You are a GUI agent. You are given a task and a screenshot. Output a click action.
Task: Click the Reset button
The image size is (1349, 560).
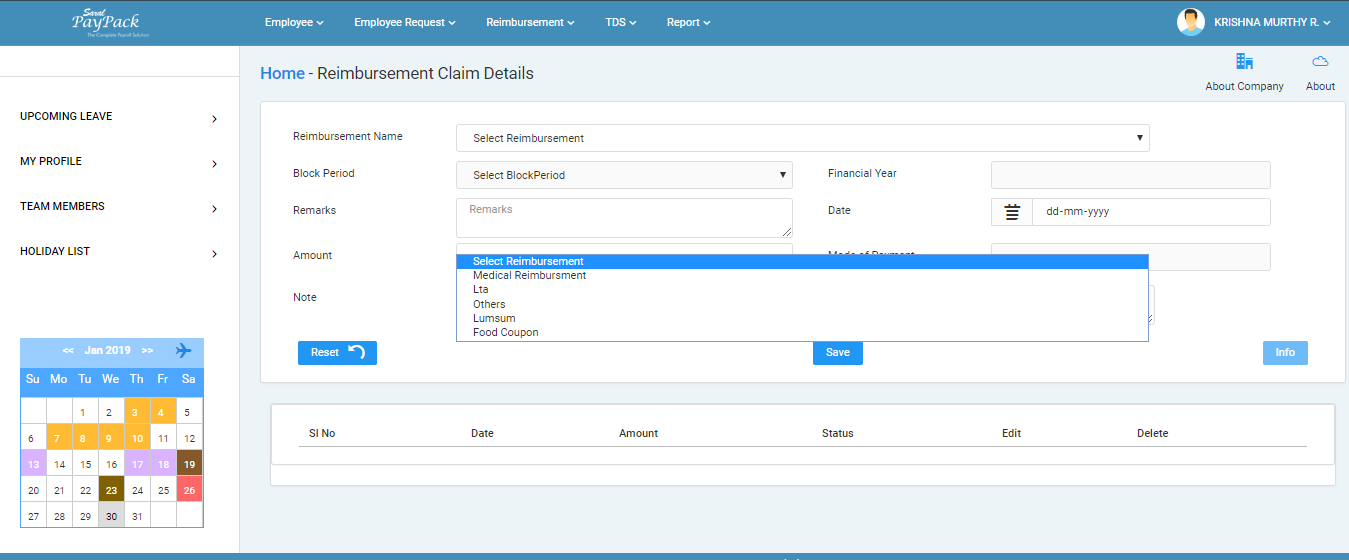337,352
